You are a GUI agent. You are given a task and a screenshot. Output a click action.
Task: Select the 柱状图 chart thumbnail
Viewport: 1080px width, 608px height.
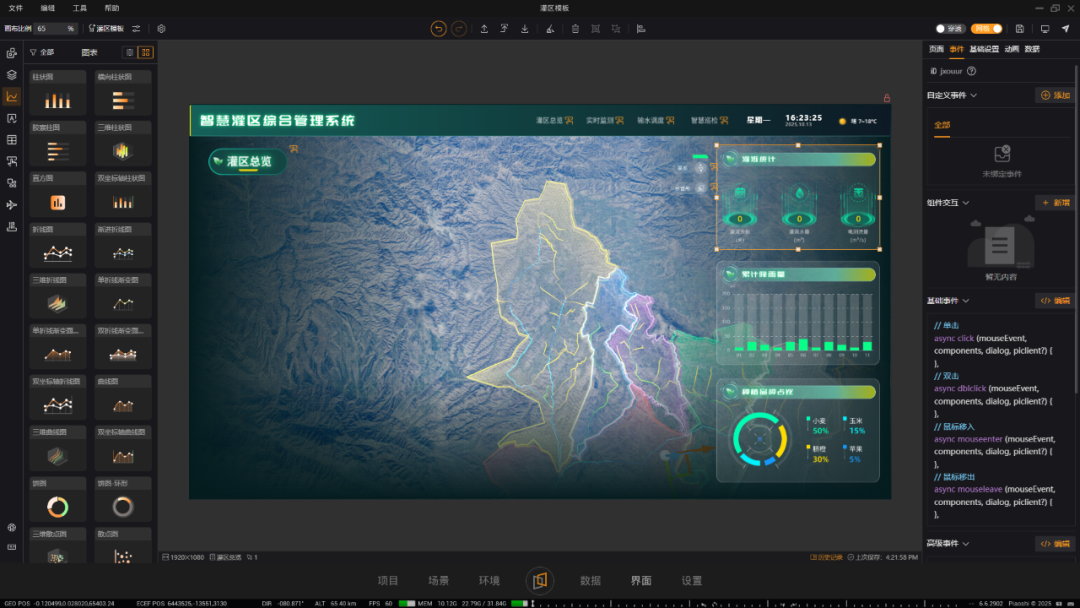tap(58, 92)
